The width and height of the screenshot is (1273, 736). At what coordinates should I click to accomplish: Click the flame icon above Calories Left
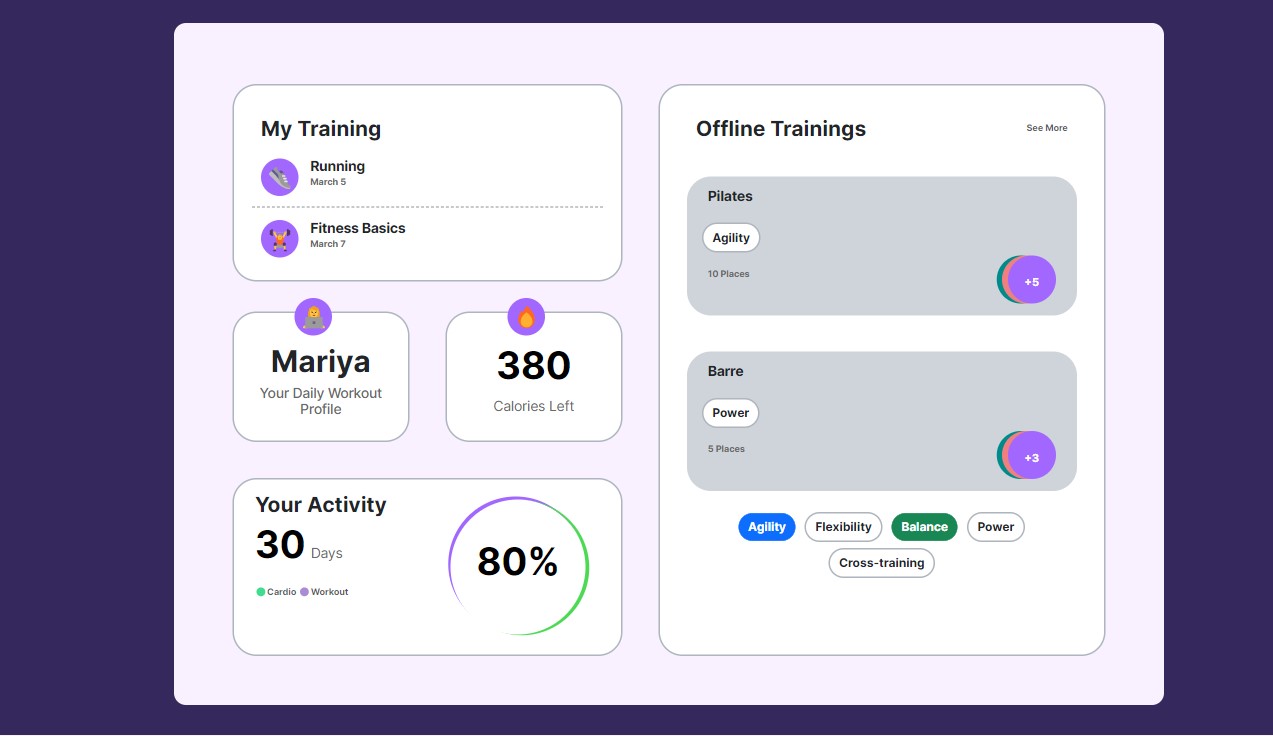pos(526,316)
